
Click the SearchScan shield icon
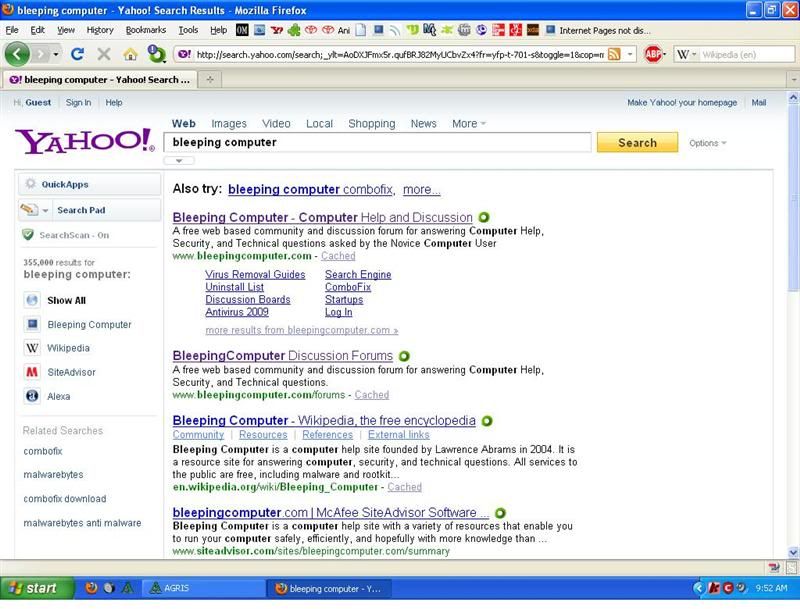(x=28, y=235)
